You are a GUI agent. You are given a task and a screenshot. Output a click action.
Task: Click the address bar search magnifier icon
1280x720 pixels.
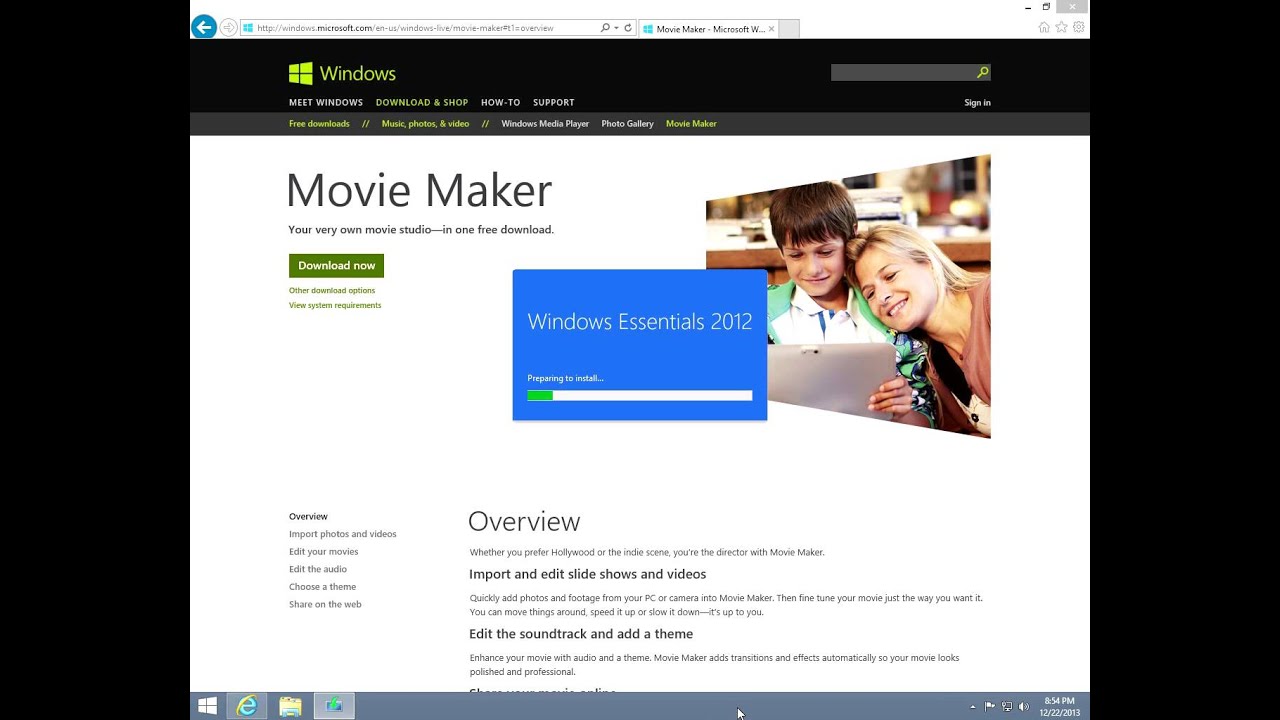(x=605, y=28)
